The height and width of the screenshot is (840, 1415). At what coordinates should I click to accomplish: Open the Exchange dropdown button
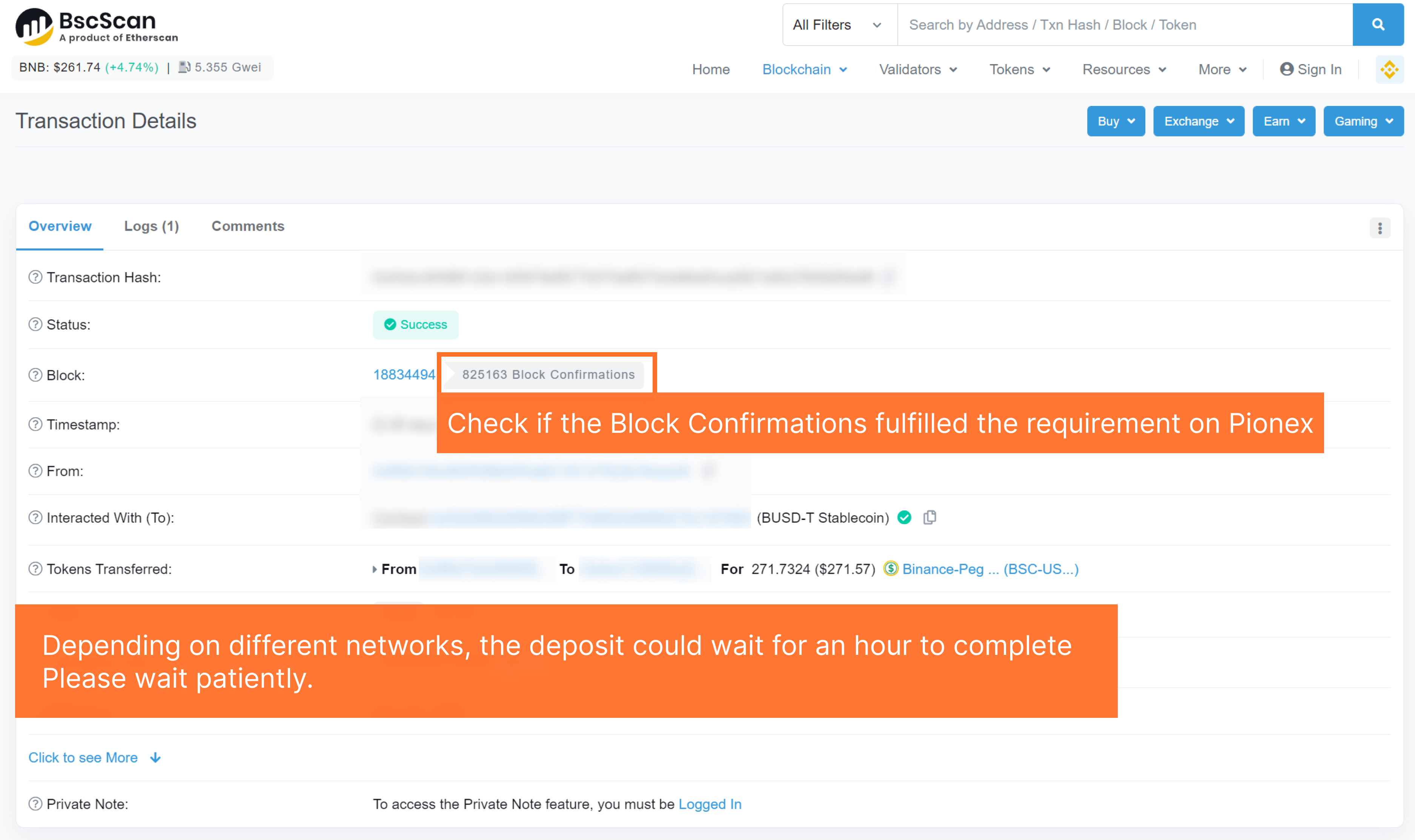click(x=1198, y=121)
